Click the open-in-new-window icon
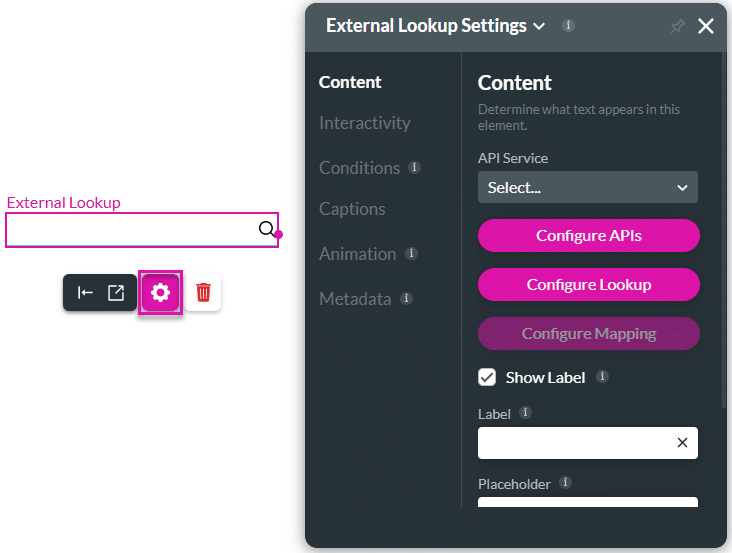The height and width of the screenshot is (553, 732). 116,293
